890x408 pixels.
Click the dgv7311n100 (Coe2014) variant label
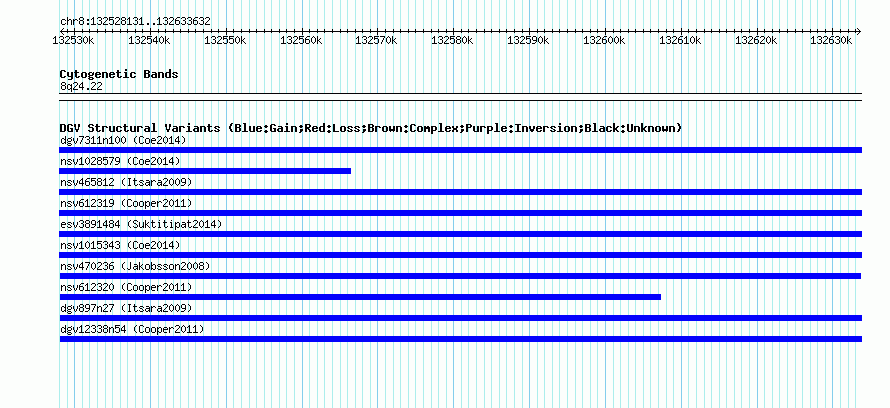point(123,140)
